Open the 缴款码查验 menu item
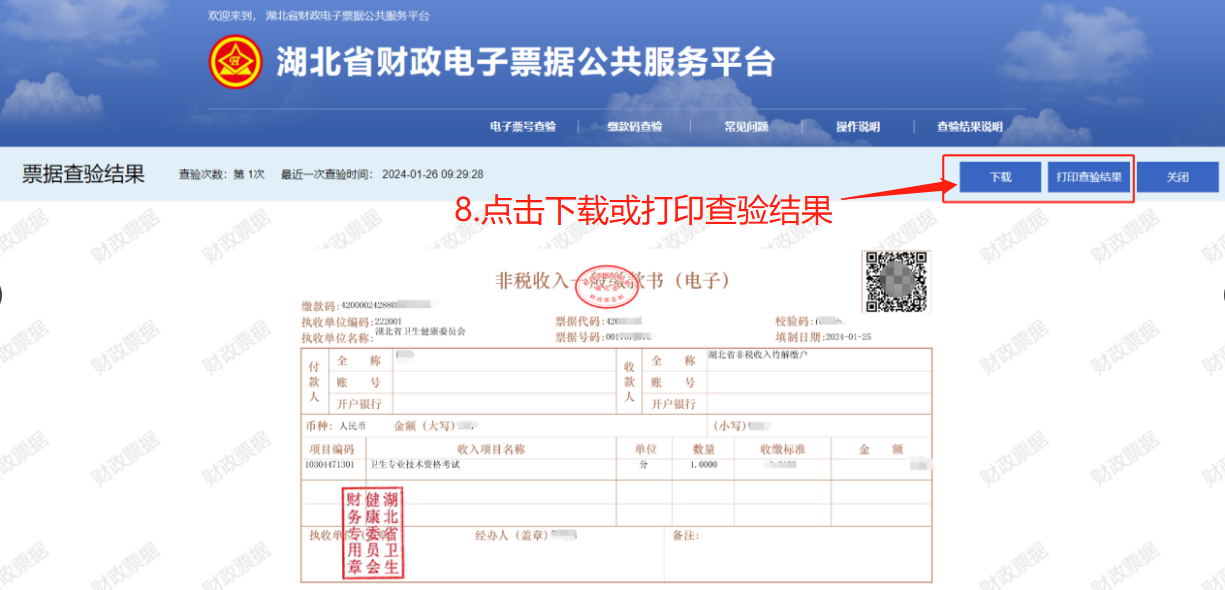The width and height of the screenshot is (1225, 590). (634, 127)
